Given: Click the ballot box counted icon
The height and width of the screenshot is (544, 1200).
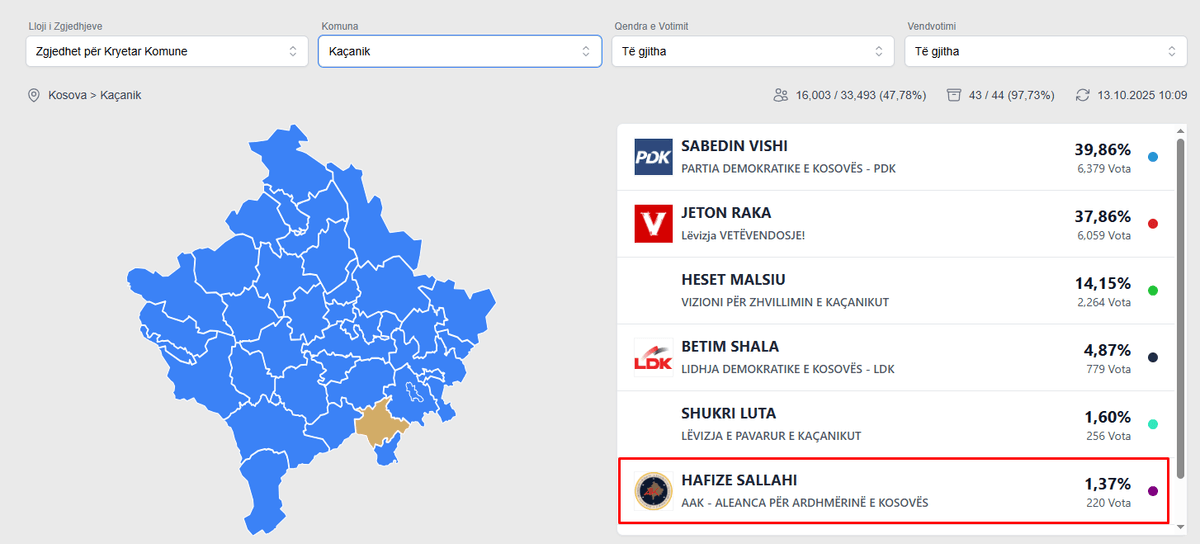Looking at the screenshot, I should click(x=954, y=95).
